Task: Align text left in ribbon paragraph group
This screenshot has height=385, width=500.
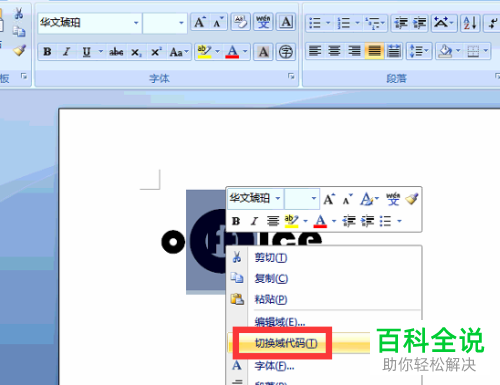Action: (x=315, y=51)
